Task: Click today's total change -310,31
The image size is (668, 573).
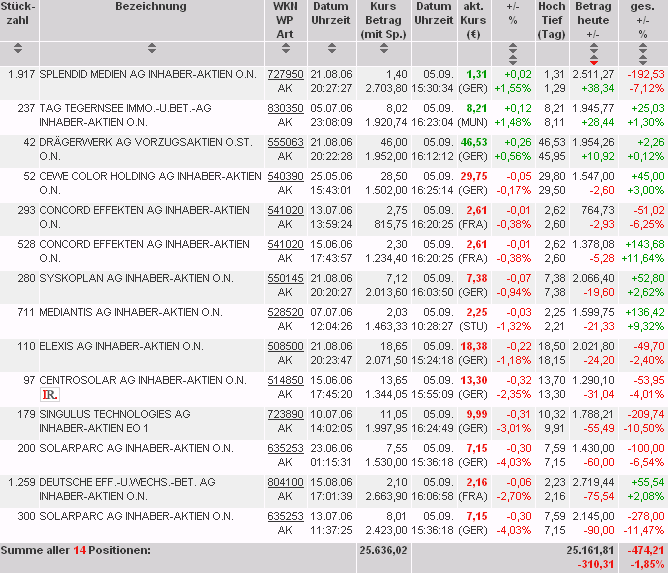Action: click(596, 564)
